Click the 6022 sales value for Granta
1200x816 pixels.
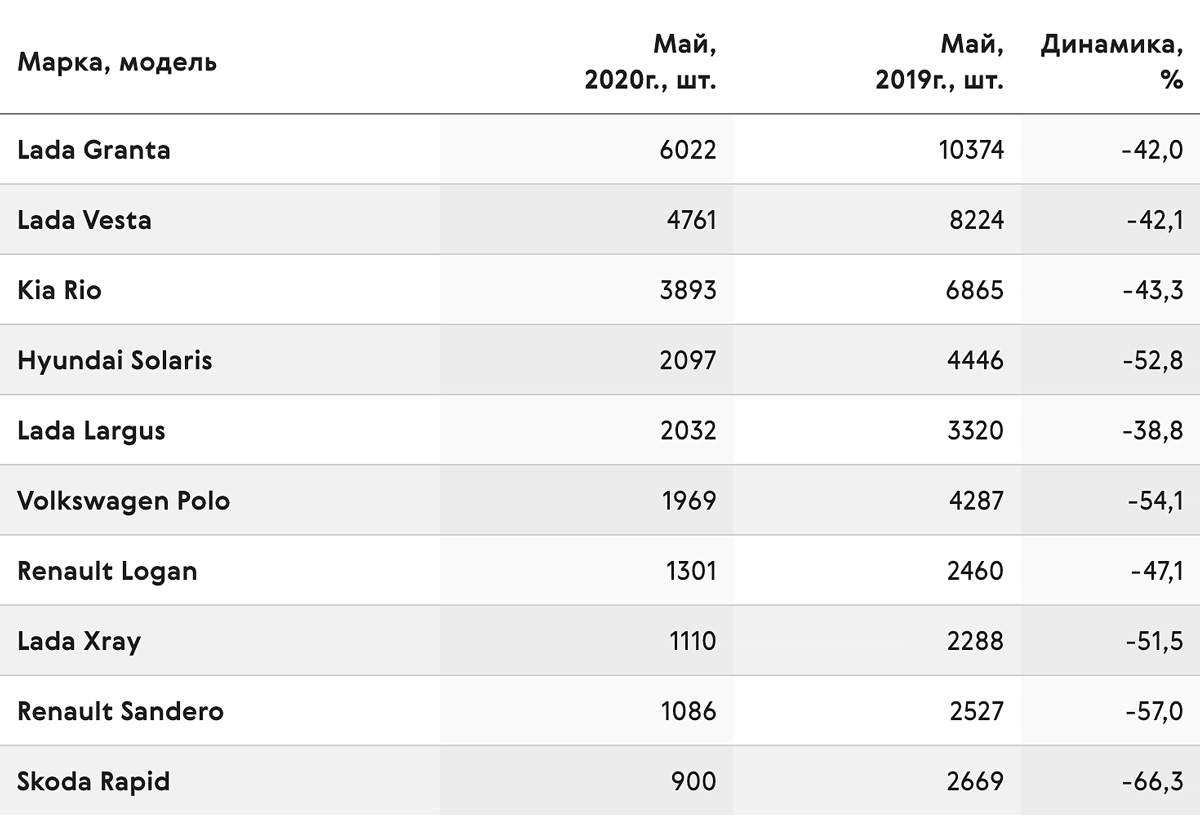pyautogui.click(x=688, y=150)
